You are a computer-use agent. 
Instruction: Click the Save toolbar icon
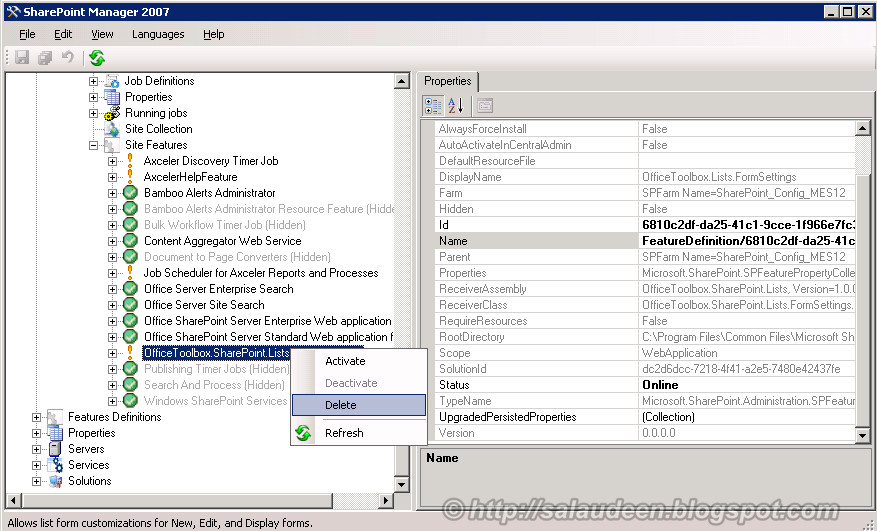[x=22, y=57]
